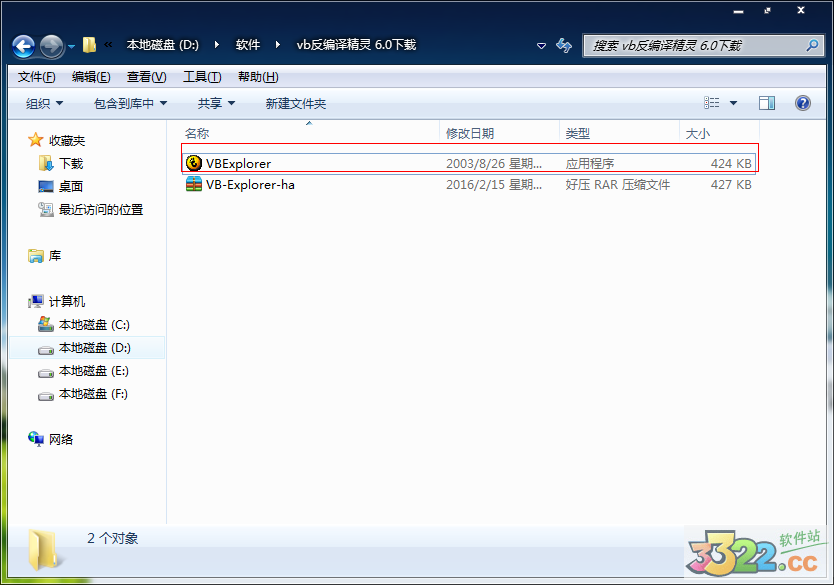Open 本地磁盘 (E:) in the sidebar
Image resolution: width=834 pixels, height=585 pixels.
click(x=94, y=371)
